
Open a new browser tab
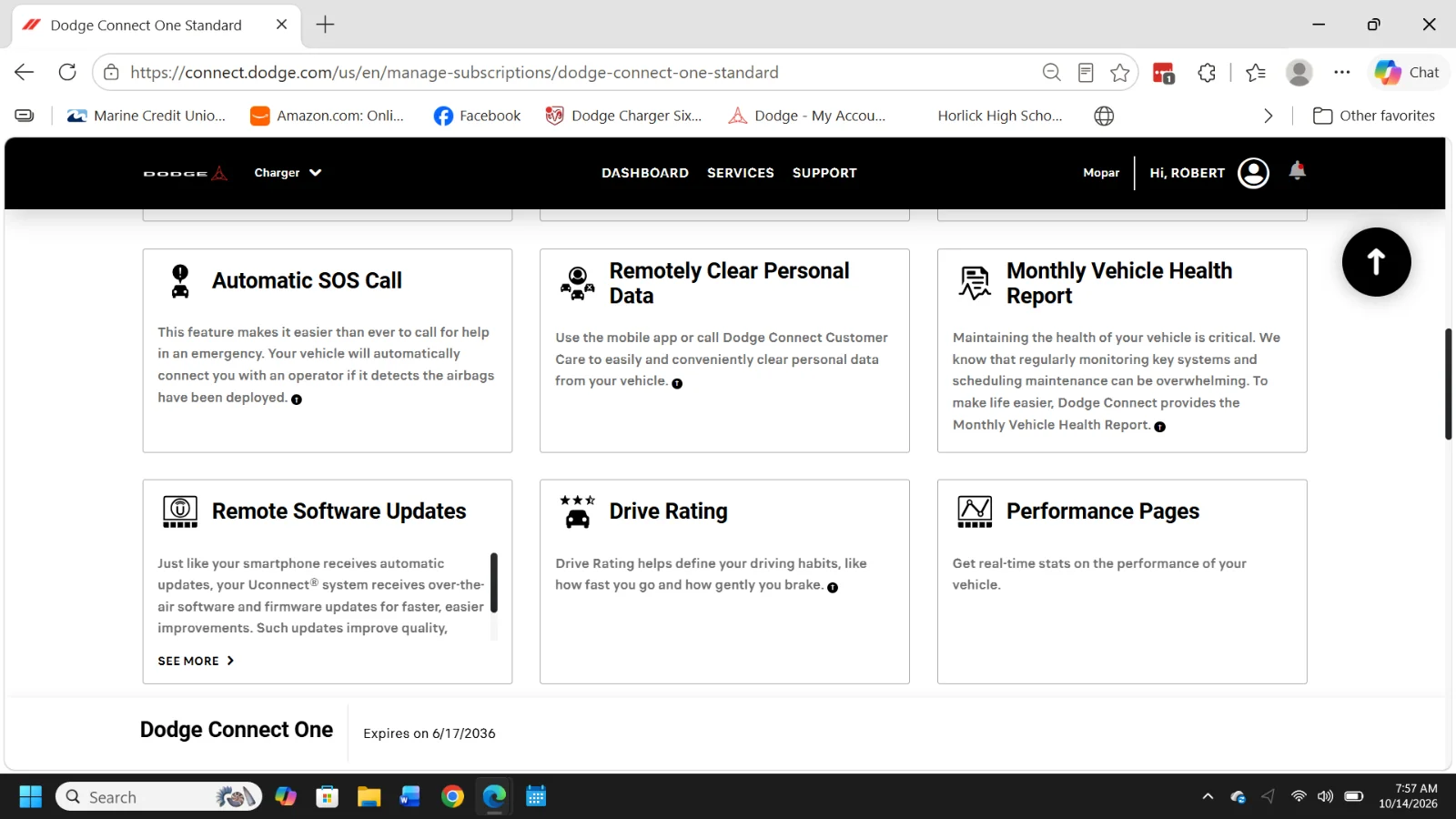pyautogui.click(x=325, y=25)
